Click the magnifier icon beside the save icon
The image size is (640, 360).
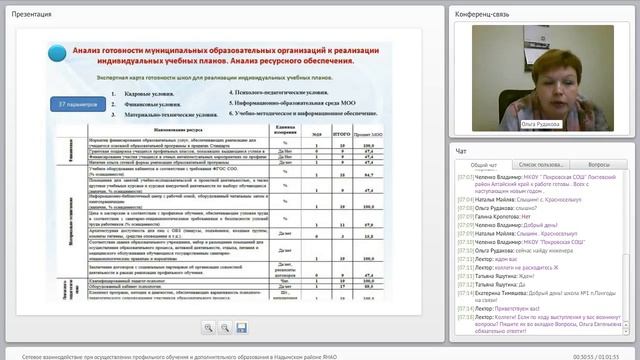point(225,328)
